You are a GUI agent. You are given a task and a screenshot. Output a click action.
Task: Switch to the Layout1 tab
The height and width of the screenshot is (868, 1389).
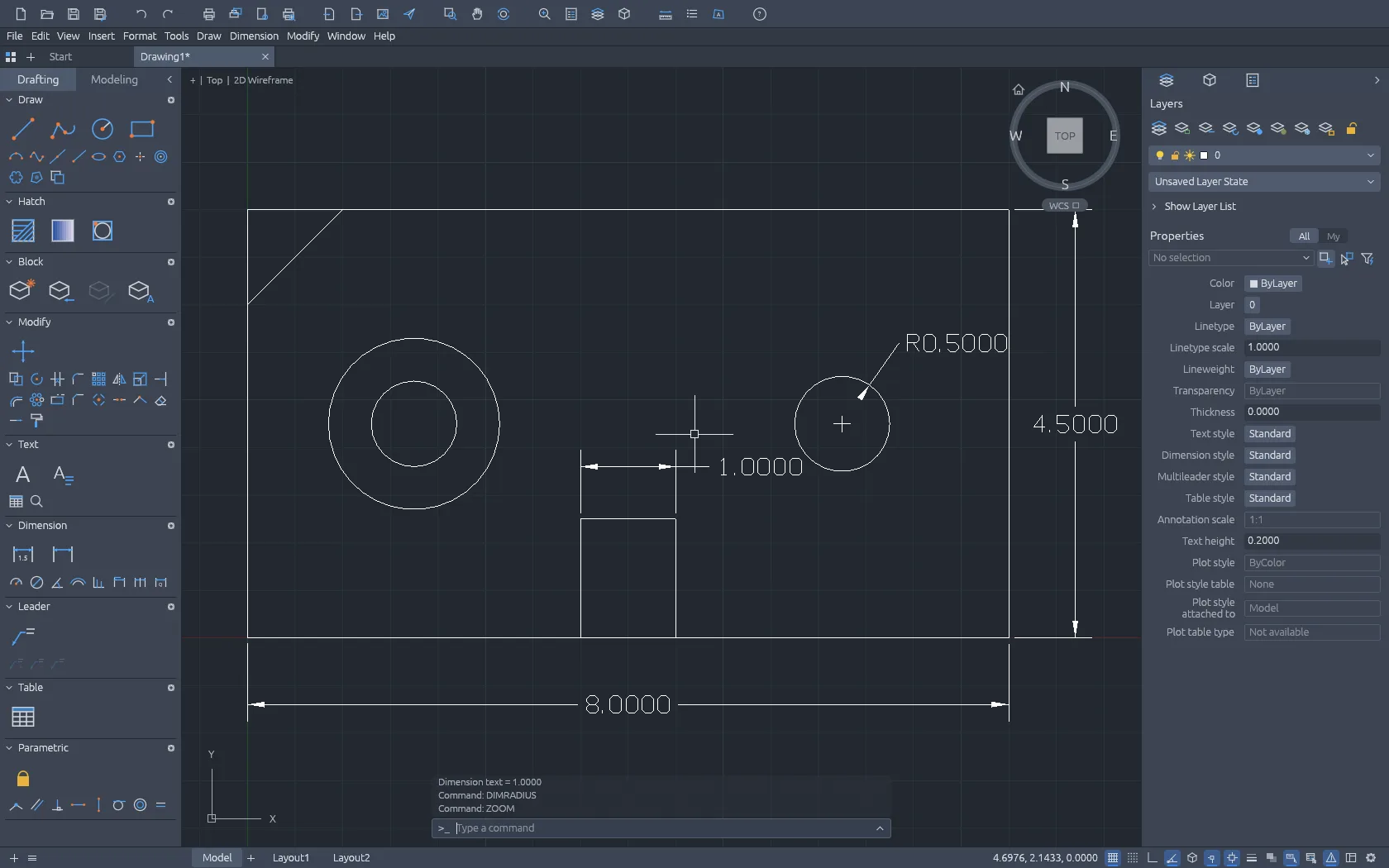pos(291,858)
